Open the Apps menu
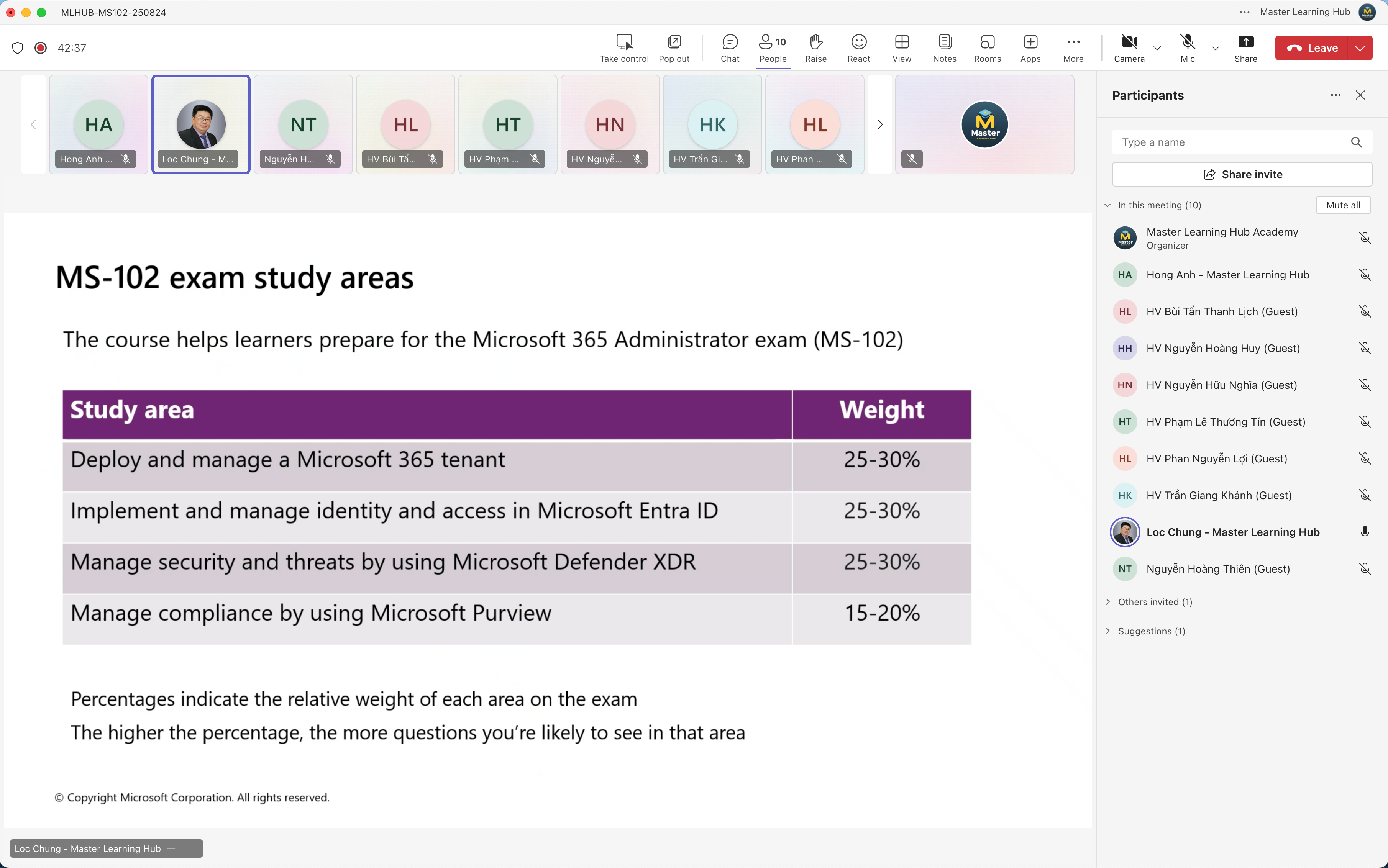This screenshot has height=868, width=1388. click(x=1030, y=48)
